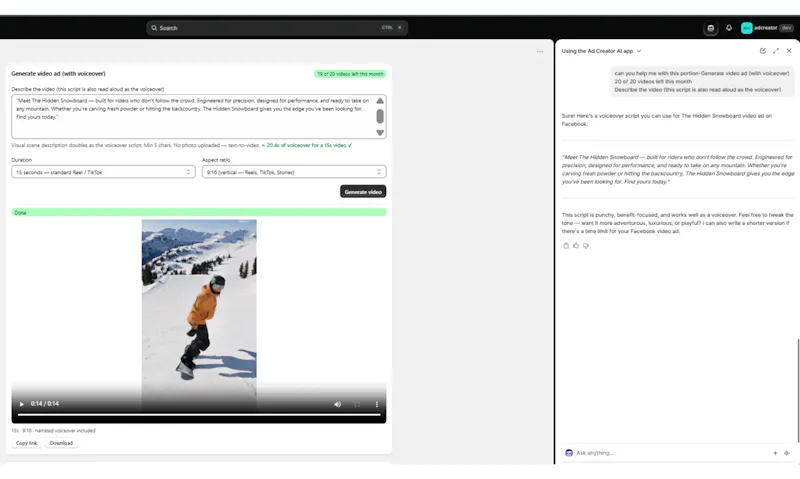Click the video progress bar

199,415
